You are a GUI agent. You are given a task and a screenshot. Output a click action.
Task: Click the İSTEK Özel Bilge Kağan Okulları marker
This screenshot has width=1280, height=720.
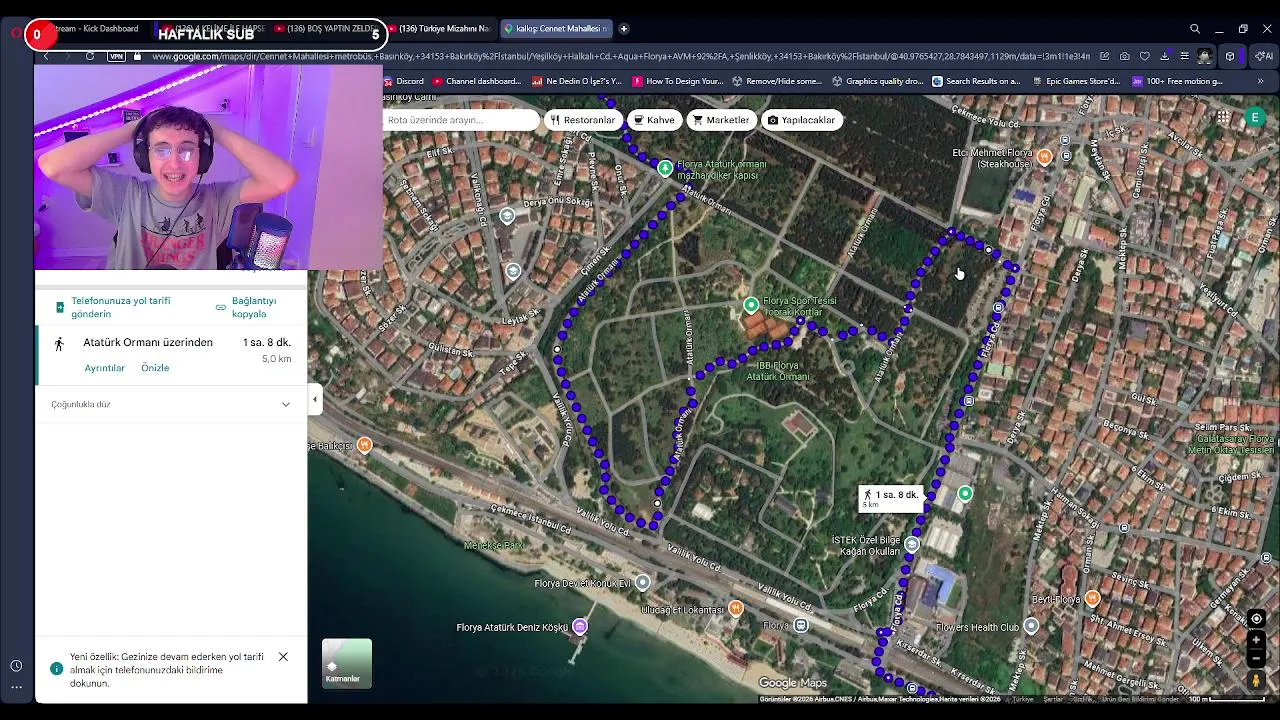pos(911,544)
